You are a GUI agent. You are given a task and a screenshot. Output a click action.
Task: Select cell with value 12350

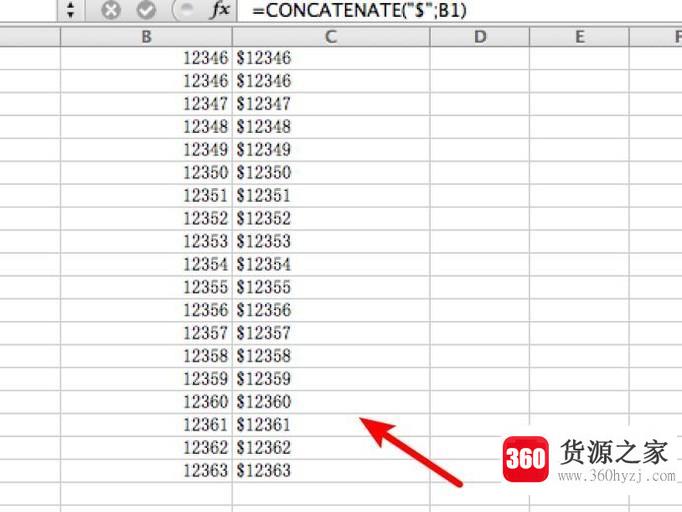coord(146,173)
